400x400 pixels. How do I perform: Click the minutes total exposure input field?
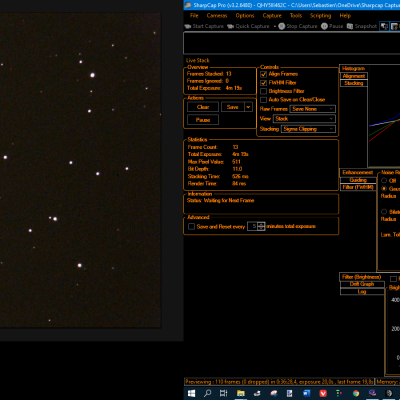(252, 226)
